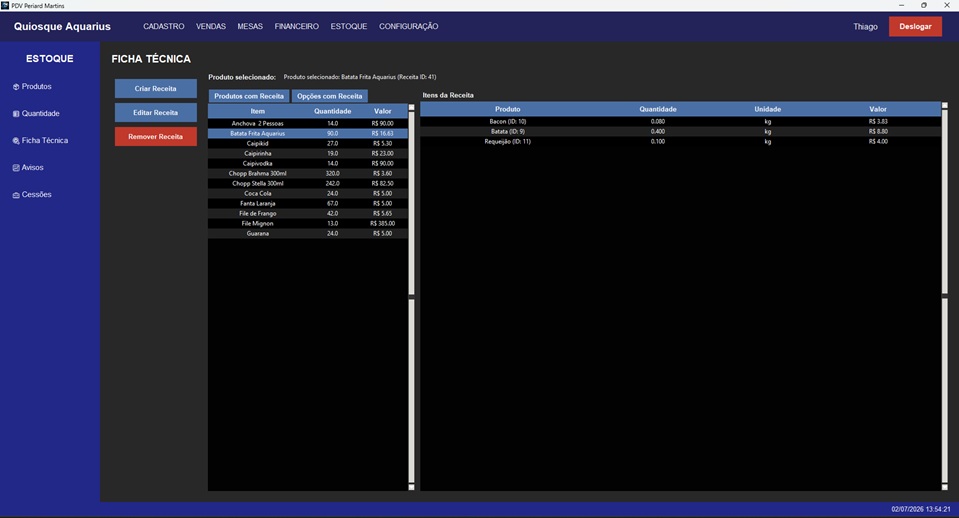Click the Remover Receita button
The width and height of the screenshot is (959, 518).
tap(155, 136)
